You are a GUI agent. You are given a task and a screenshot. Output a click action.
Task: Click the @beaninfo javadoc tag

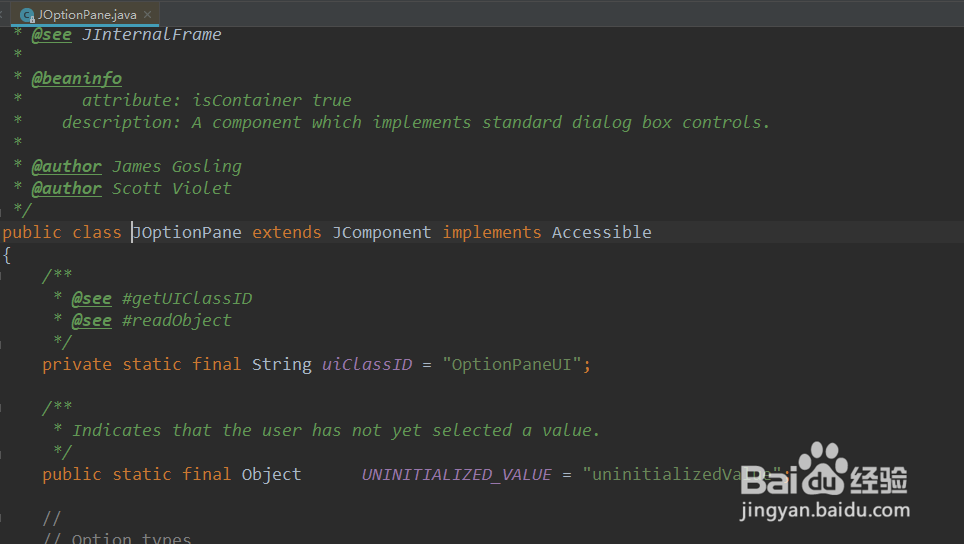click(x=76, y=78)
